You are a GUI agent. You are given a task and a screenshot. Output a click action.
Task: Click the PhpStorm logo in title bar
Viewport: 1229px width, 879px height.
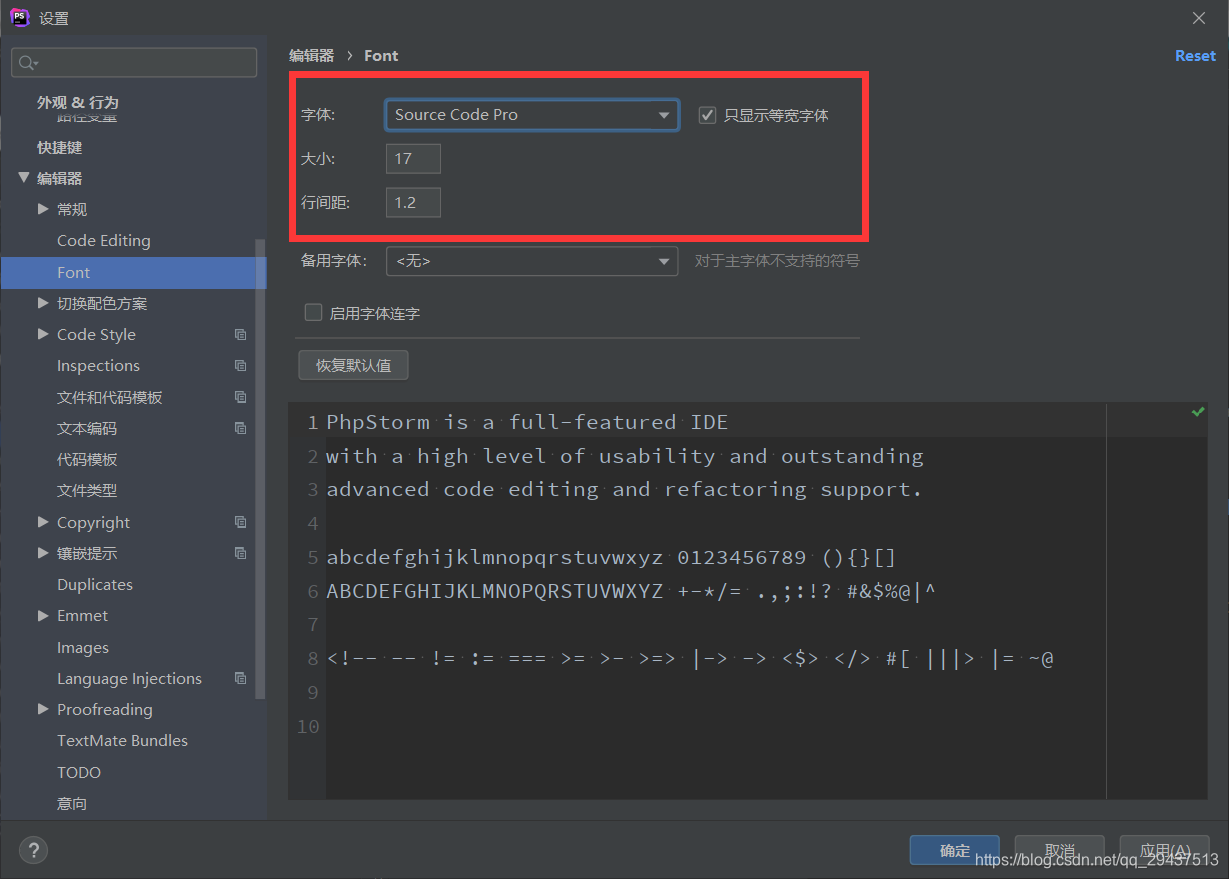tap(19, 18)
